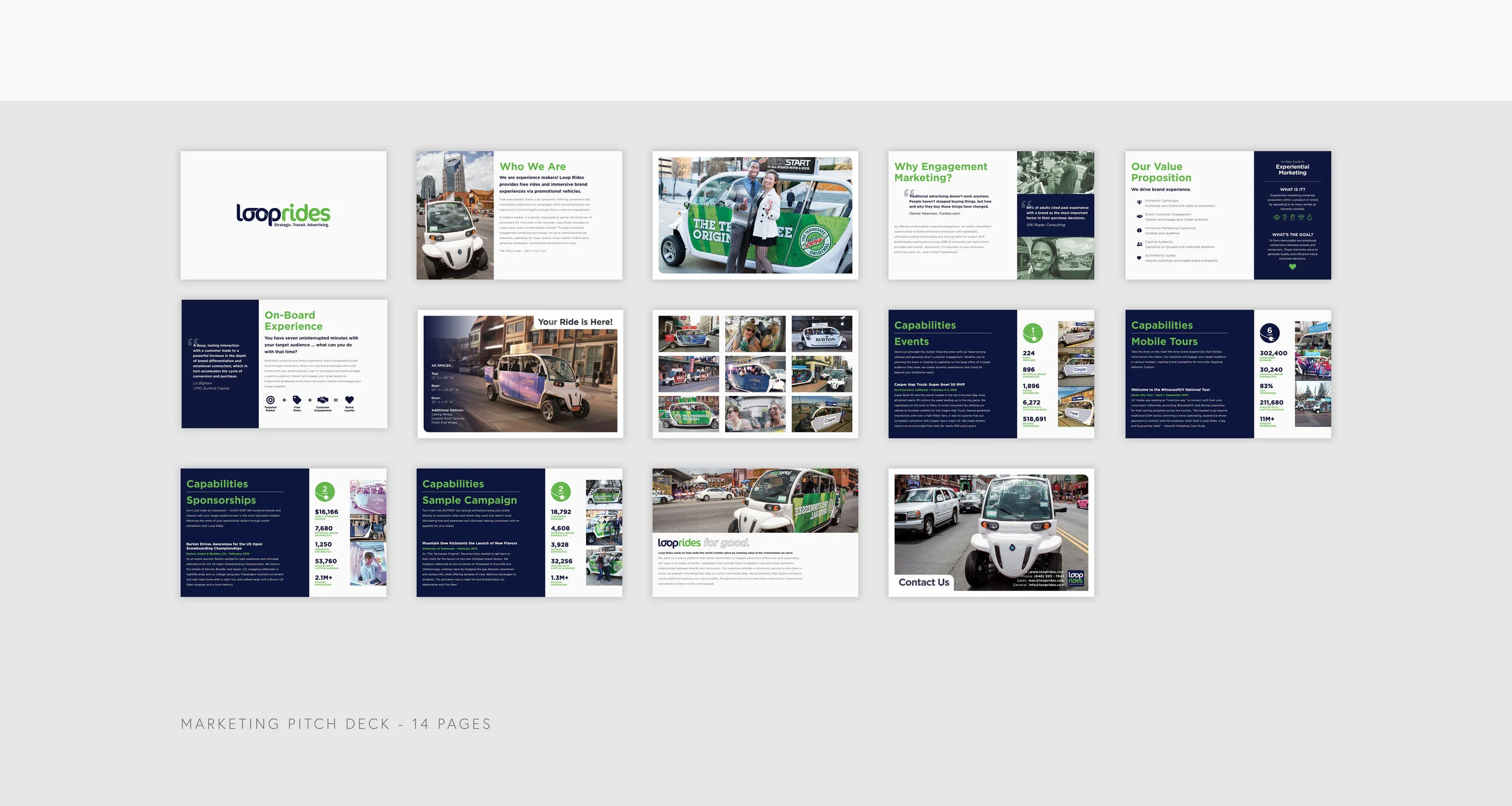Click the looprides logo on the cover slide
The height and width of the screenshot is (806, 1512).
(x=283, y=214)
